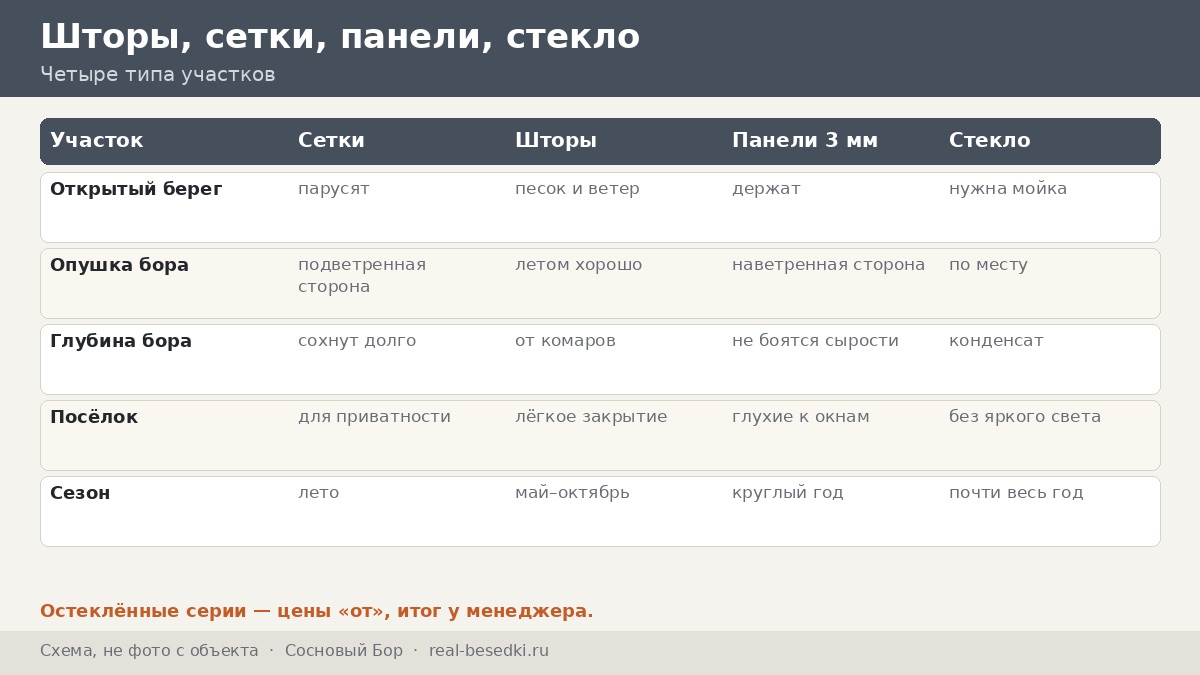Click the cell 'не боятся сырости'
Screen dimensions: 1200x675
click(x=815, y=341)
